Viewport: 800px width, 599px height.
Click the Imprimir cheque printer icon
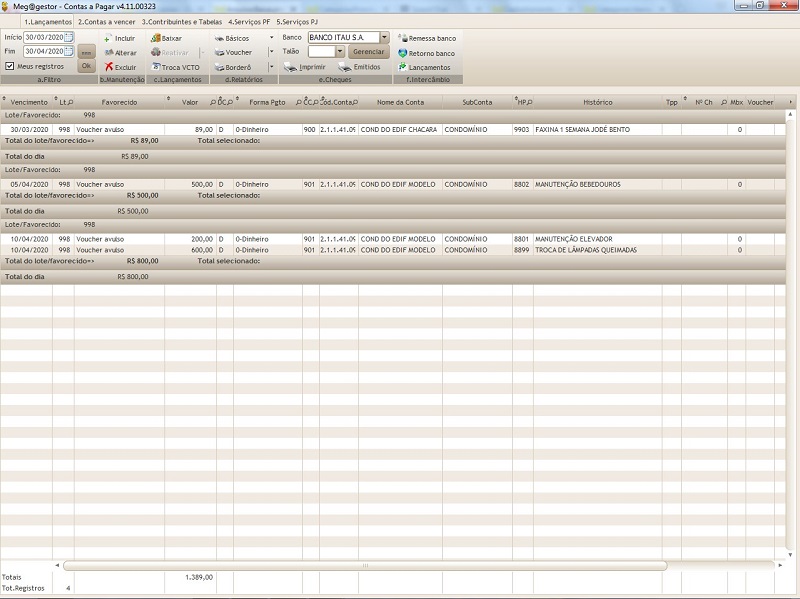(290, 67)
